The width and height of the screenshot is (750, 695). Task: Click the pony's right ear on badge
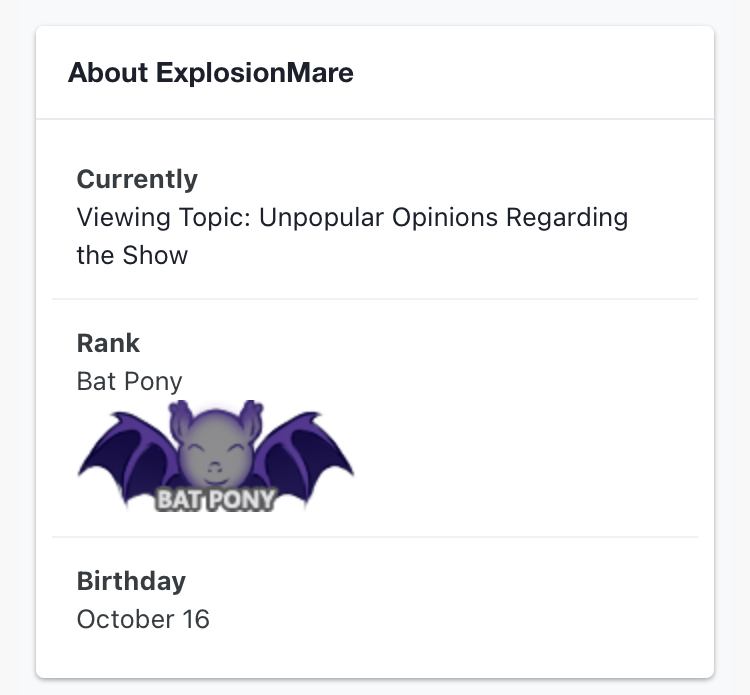[x=252, y=419]
